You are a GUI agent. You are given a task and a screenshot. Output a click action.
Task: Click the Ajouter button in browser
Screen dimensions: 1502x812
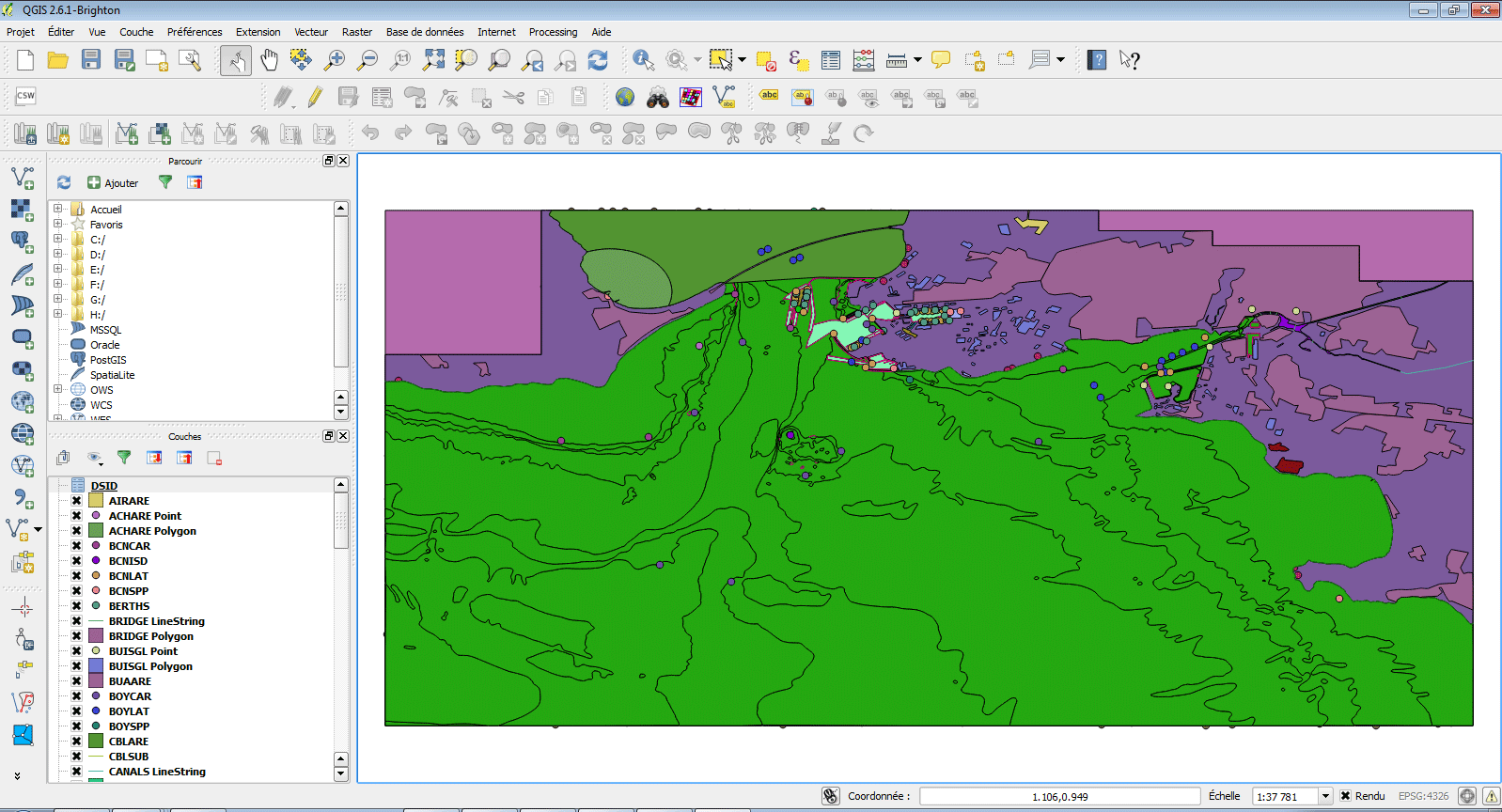click(x=113, y=183)
